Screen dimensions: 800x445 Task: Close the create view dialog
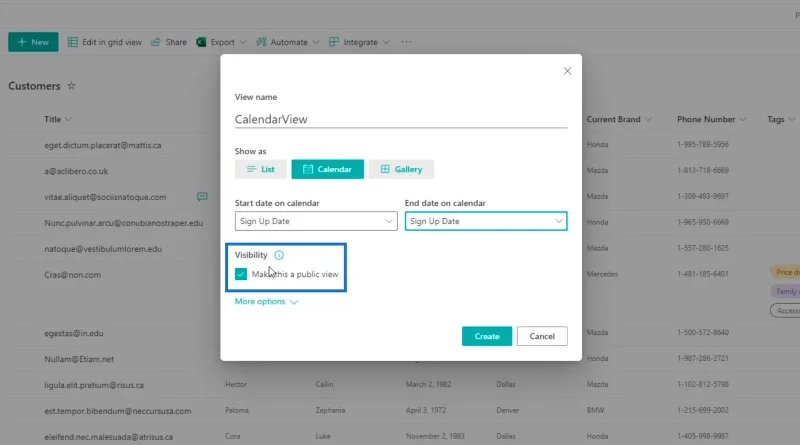(567, 71)
